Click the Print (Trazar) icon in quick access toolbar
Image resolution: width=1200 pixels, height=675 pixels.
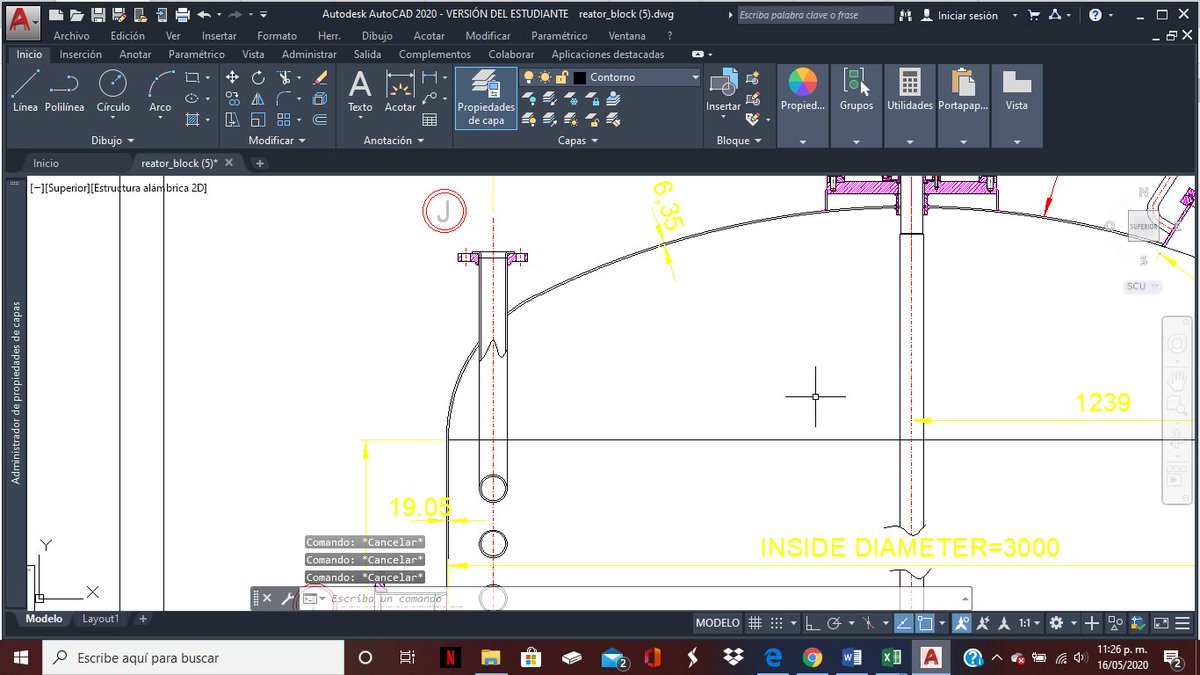click(x=182, y=15)
